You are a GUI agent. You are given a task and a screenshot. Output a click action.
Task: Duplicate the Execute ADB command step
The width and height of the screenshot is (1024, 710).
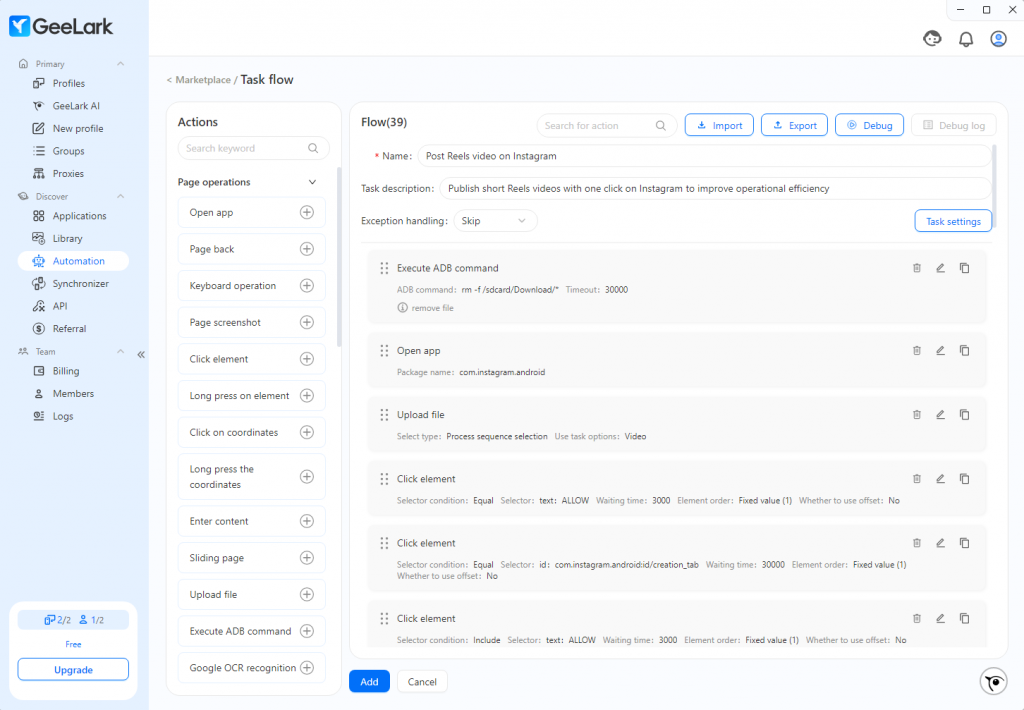(964, 268)
